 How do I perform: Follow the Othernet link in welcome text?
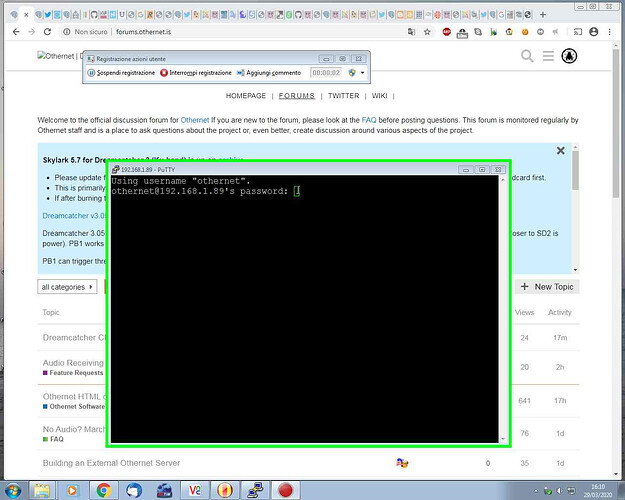coord(195,120)
